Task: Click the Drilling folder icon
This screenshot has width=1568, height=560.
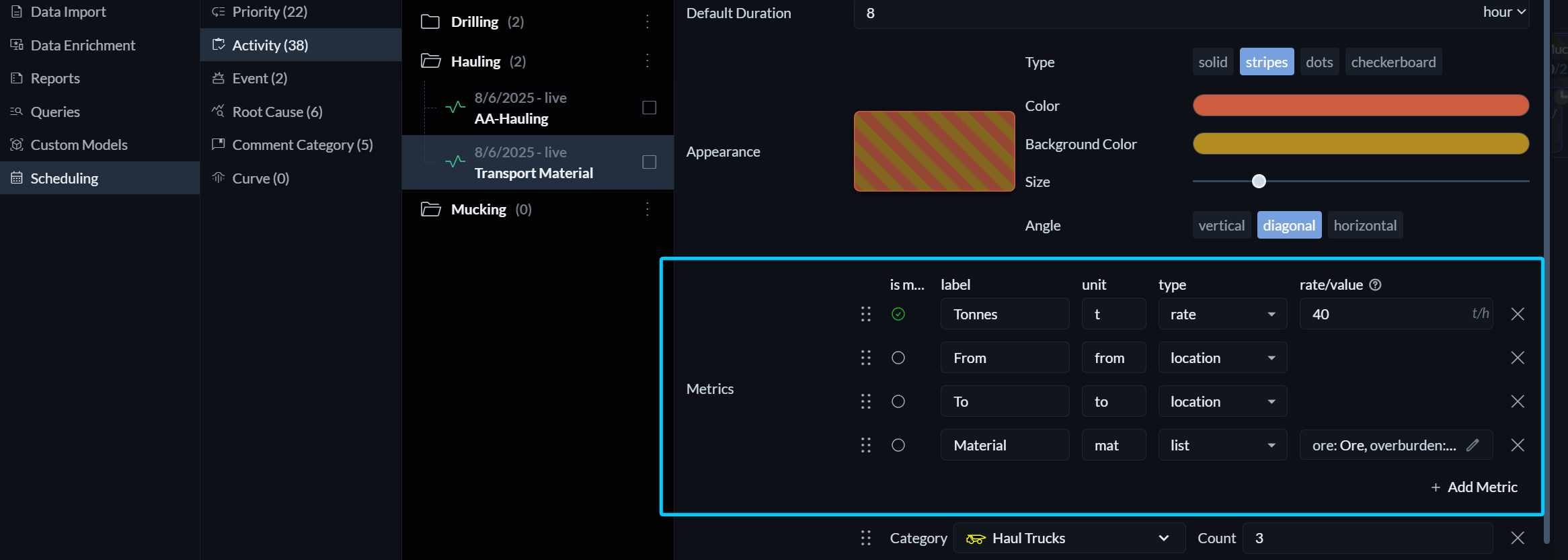Action: pyautogui.click(x=430, y=22)
